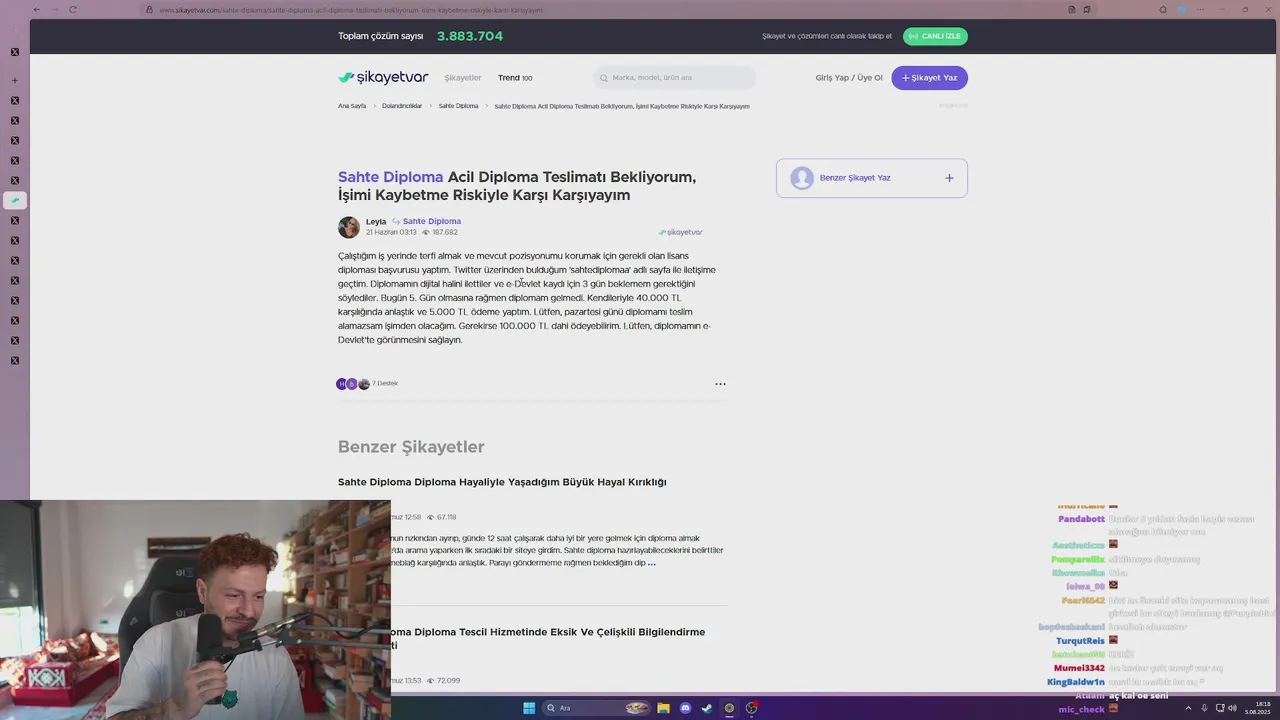The height and width of the screenshot is (720, 1280).
Task: Click chat username TurqutReis
Action: point(1080,641)
